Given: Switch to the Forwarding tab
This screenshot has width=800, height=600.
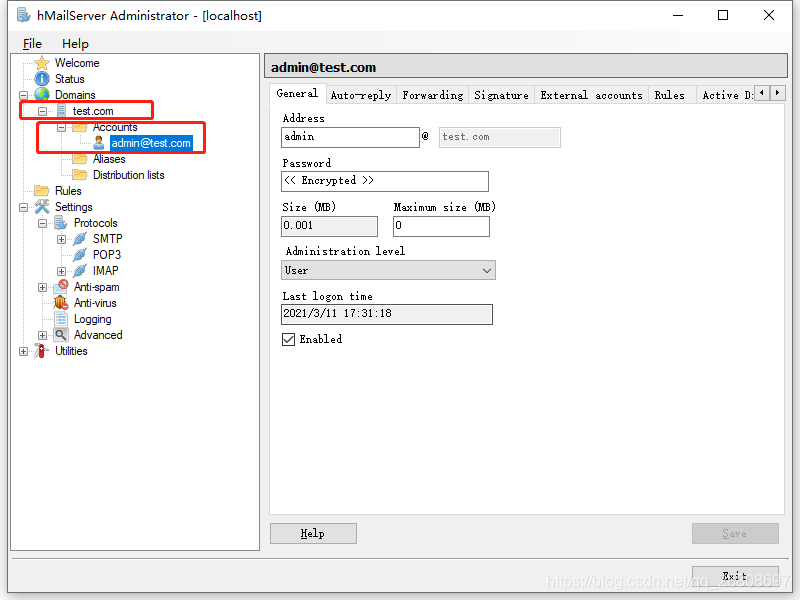Looking at the screenshot, I should 433,95.
